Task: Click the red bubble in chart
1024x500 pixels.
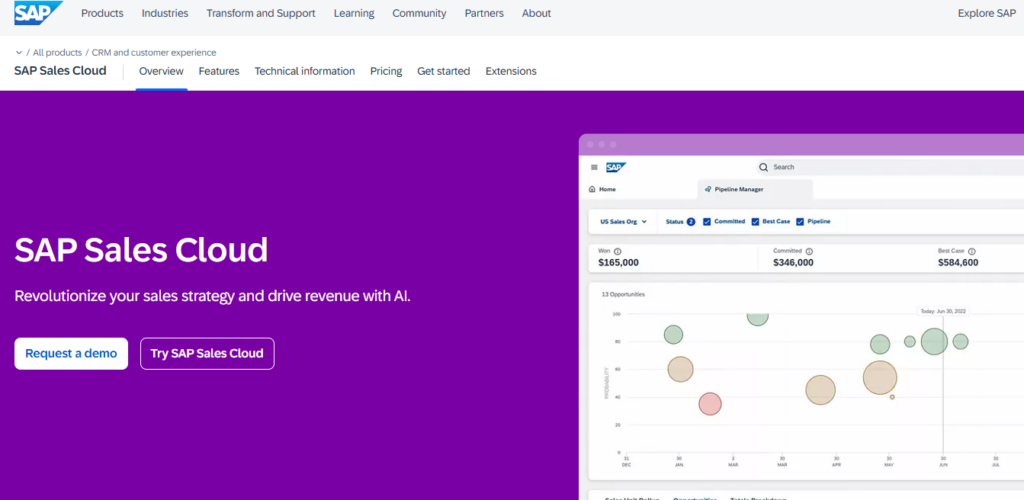Action: click(x=710, y=404)
